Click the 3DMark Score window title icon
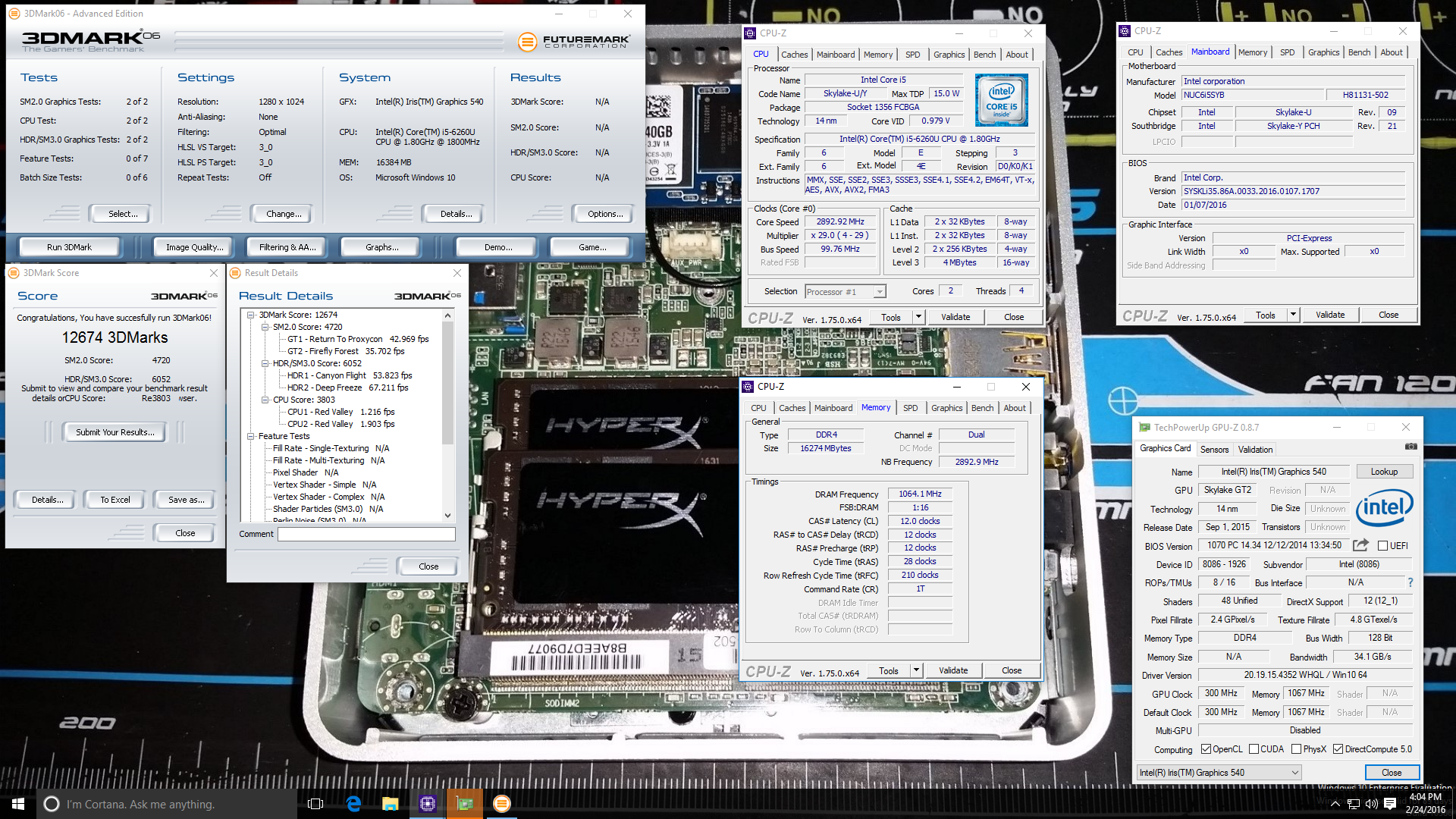1456x819 pixels. (14, 273)
